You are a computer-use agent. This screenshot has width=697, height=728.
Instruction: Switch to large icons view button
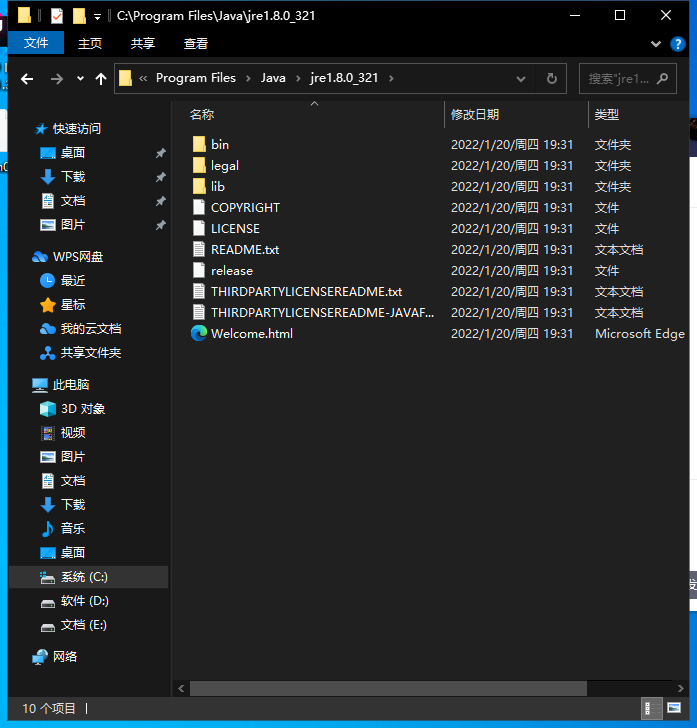674,708
